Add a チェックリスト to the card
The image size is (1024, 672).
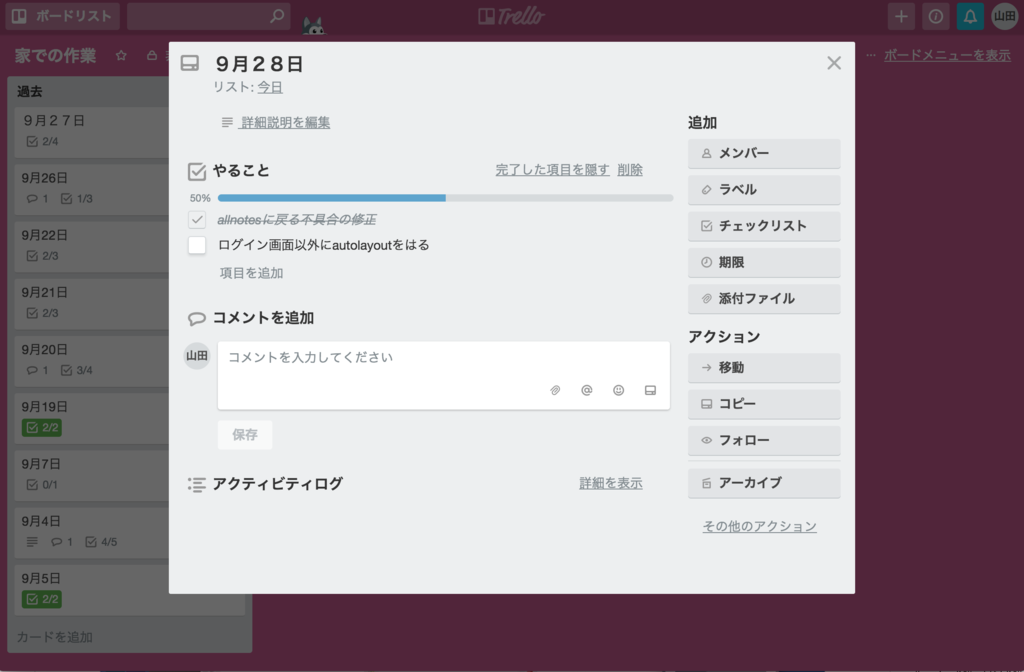764,226
